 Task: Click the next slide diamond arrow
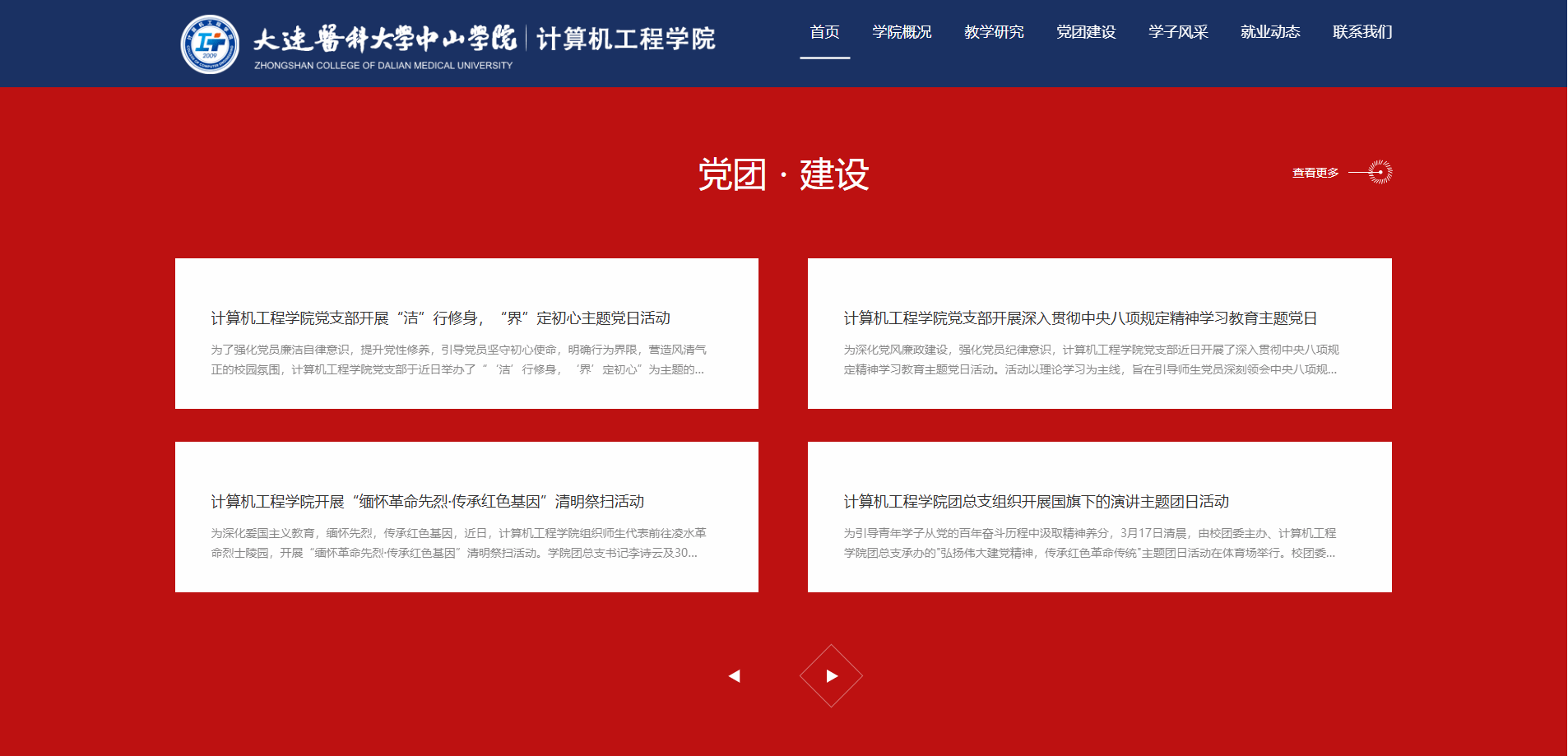pos(831,676)
